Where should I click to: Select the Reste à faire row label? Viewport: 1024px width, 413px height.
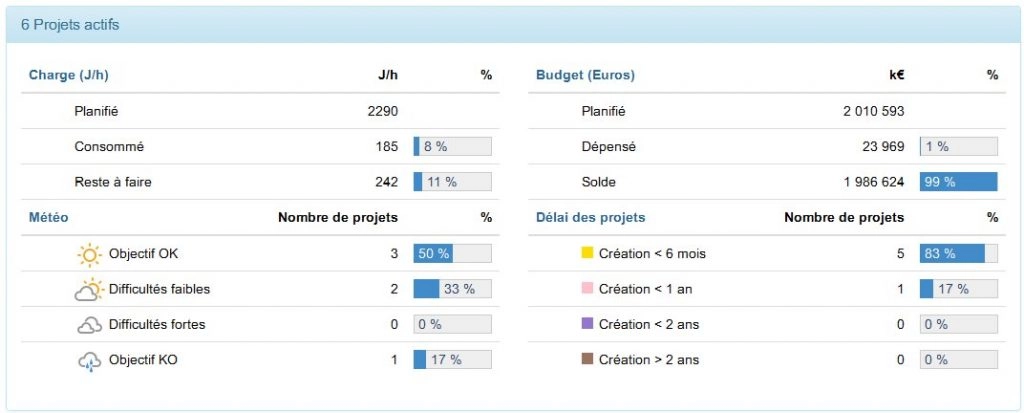(113, 182)
